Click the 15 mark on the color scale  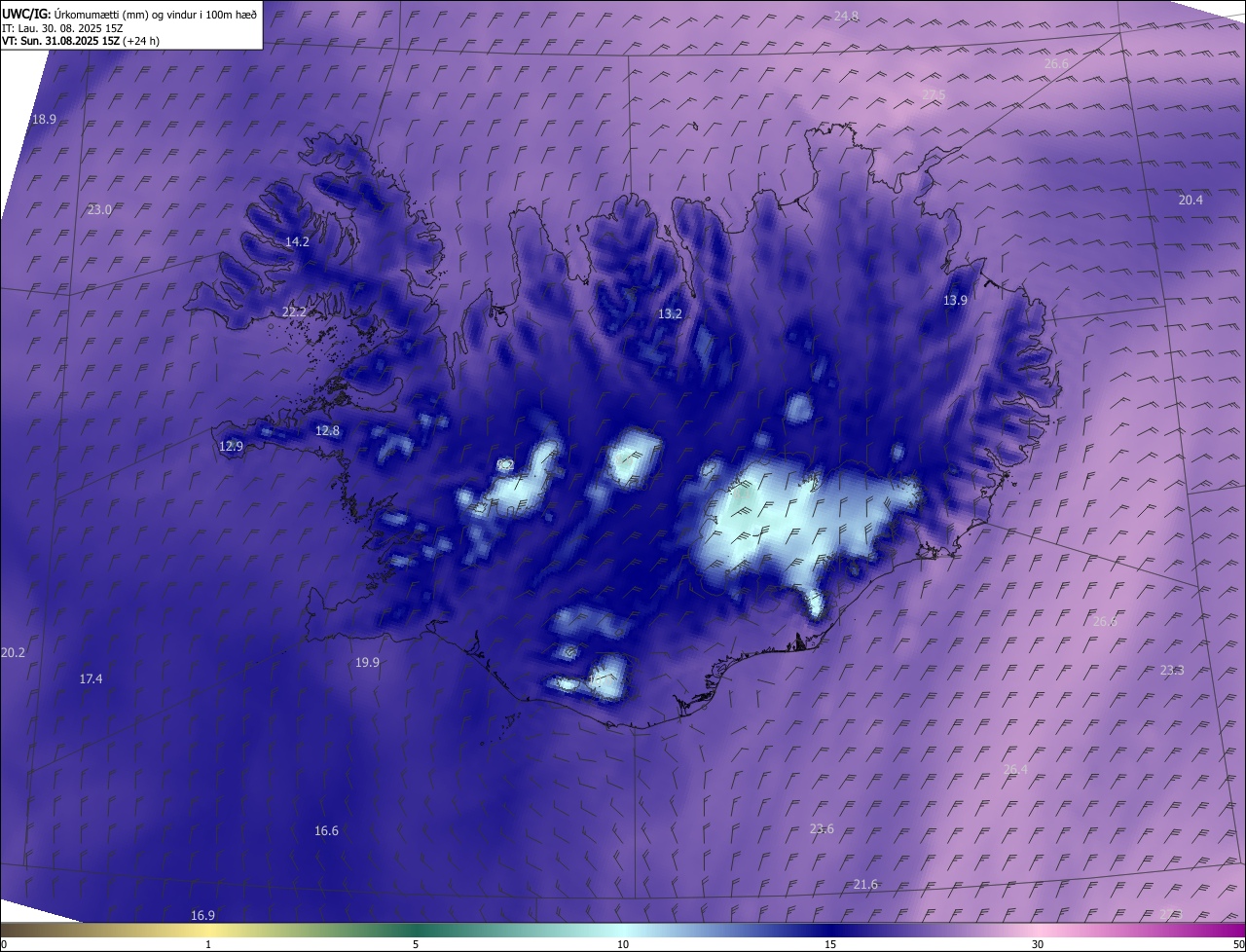point(830,944)
